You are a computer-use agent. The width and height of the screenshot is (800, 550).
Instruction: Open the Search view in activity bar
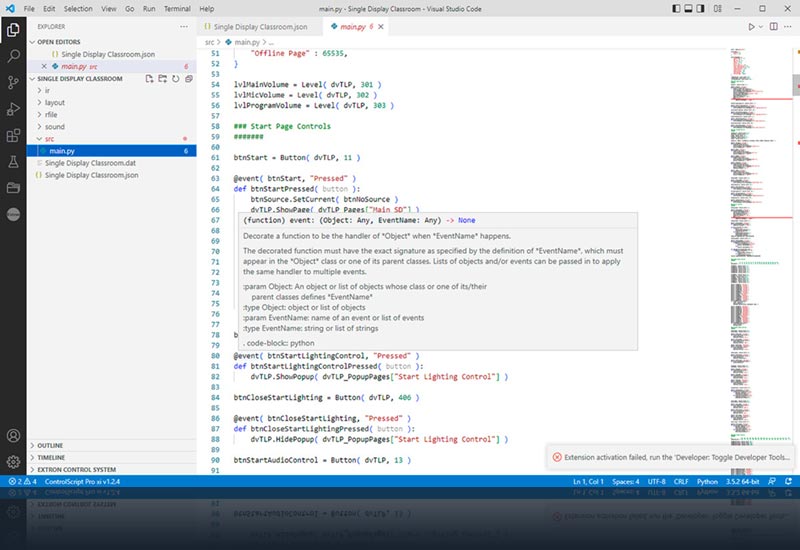[13, 57]
